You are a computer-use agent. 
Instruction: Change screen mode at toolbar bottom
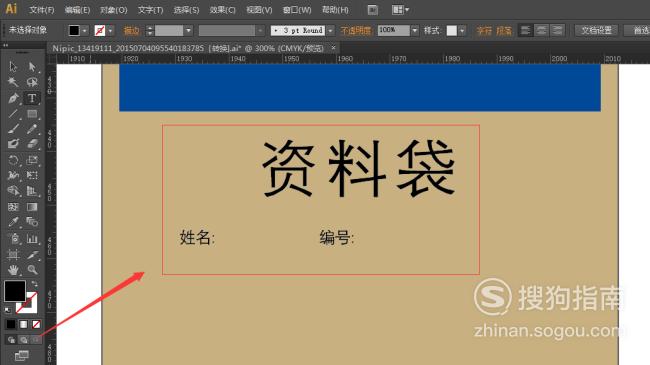[x=22, y=355]
